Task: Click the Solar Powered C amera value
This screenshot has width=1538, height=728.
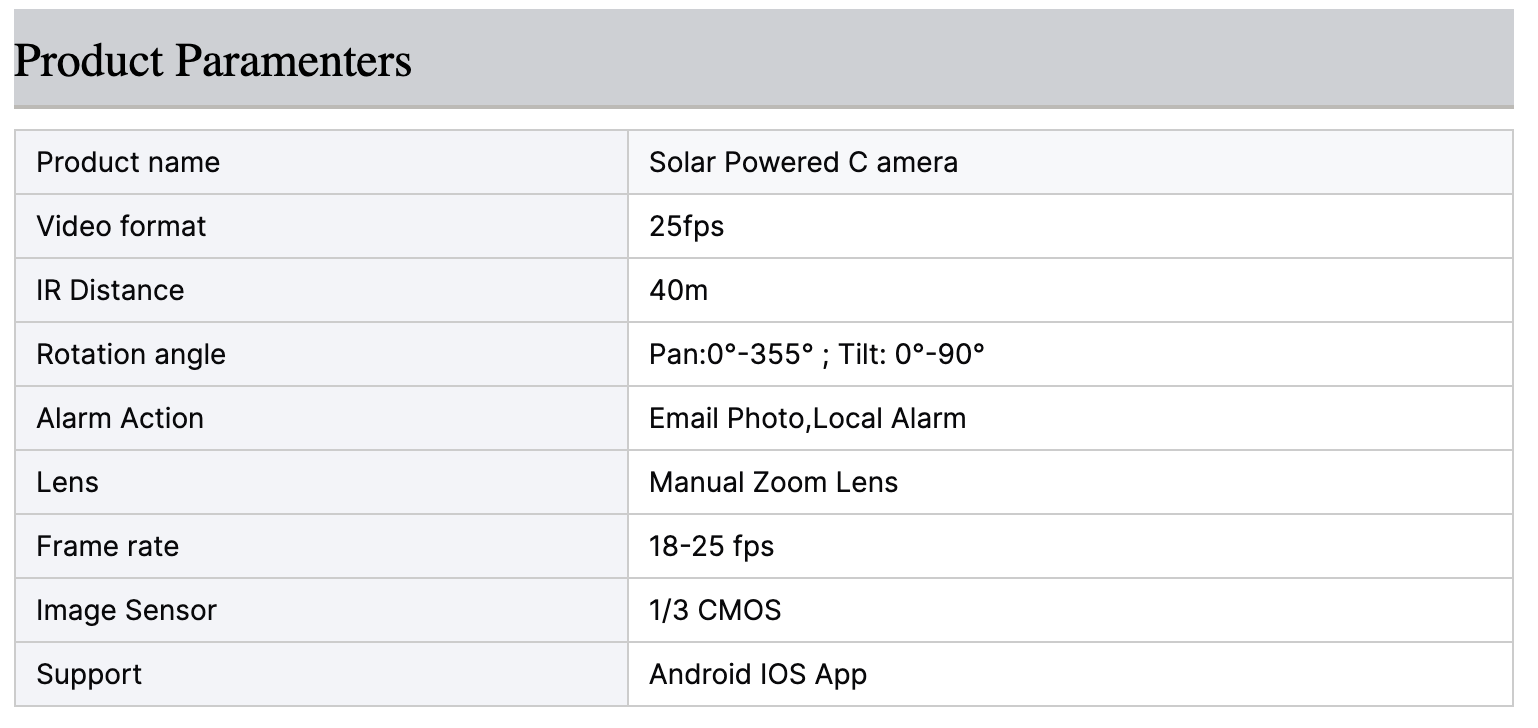Action: click(803, 162)
